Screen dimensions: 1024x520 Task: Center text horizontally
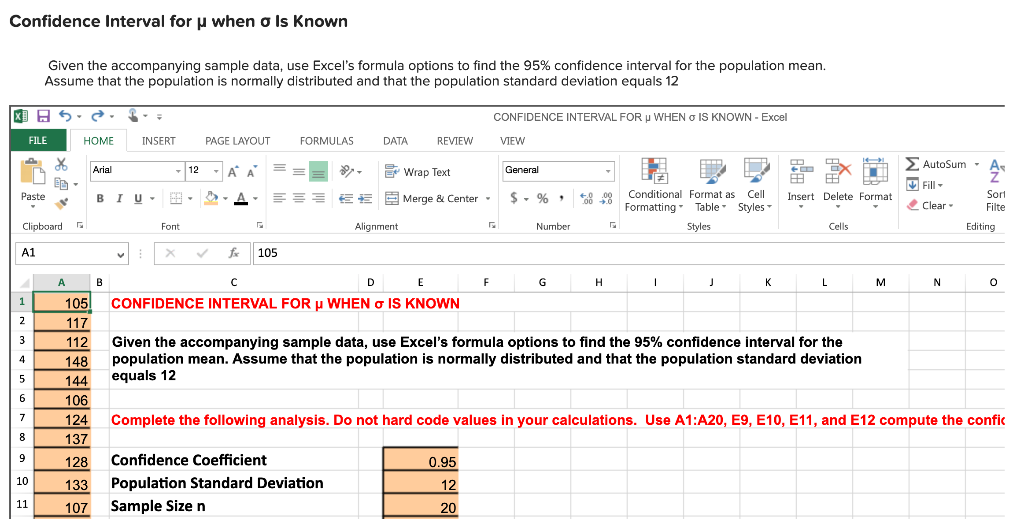pos(298,199)
